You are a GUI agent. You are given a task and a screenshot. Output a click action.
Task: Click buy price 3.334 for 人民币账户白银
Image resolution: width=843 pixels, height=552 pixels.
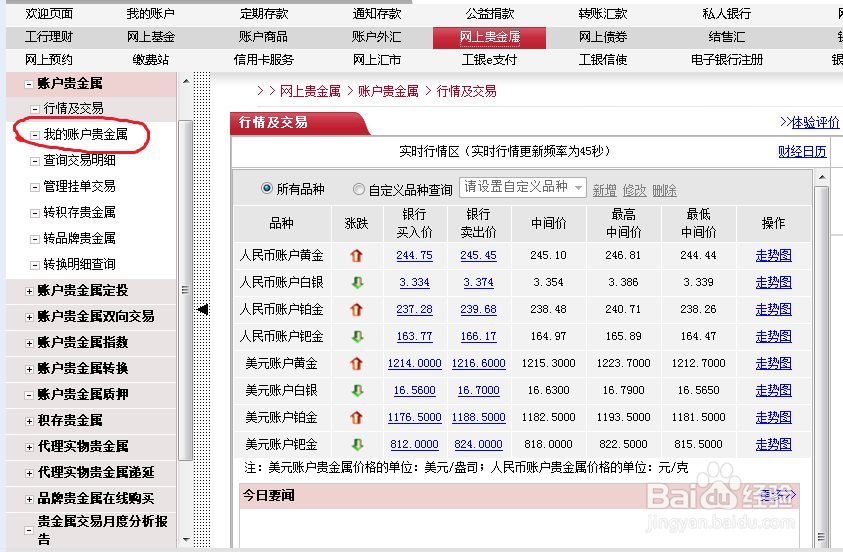coord(415,283)
